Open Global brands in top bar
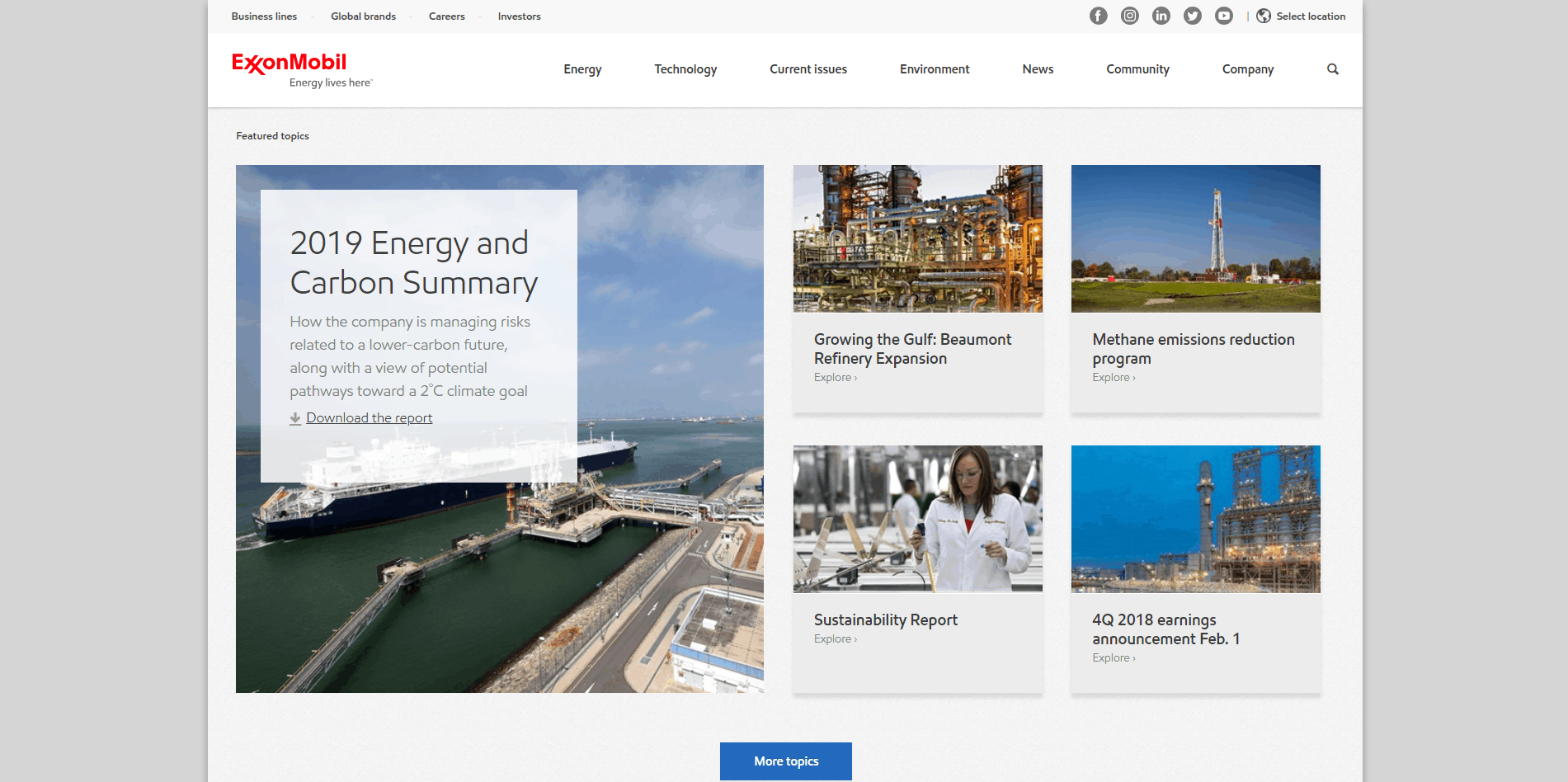The height and width of the screenshot is (782, 1568). point(363,16)
